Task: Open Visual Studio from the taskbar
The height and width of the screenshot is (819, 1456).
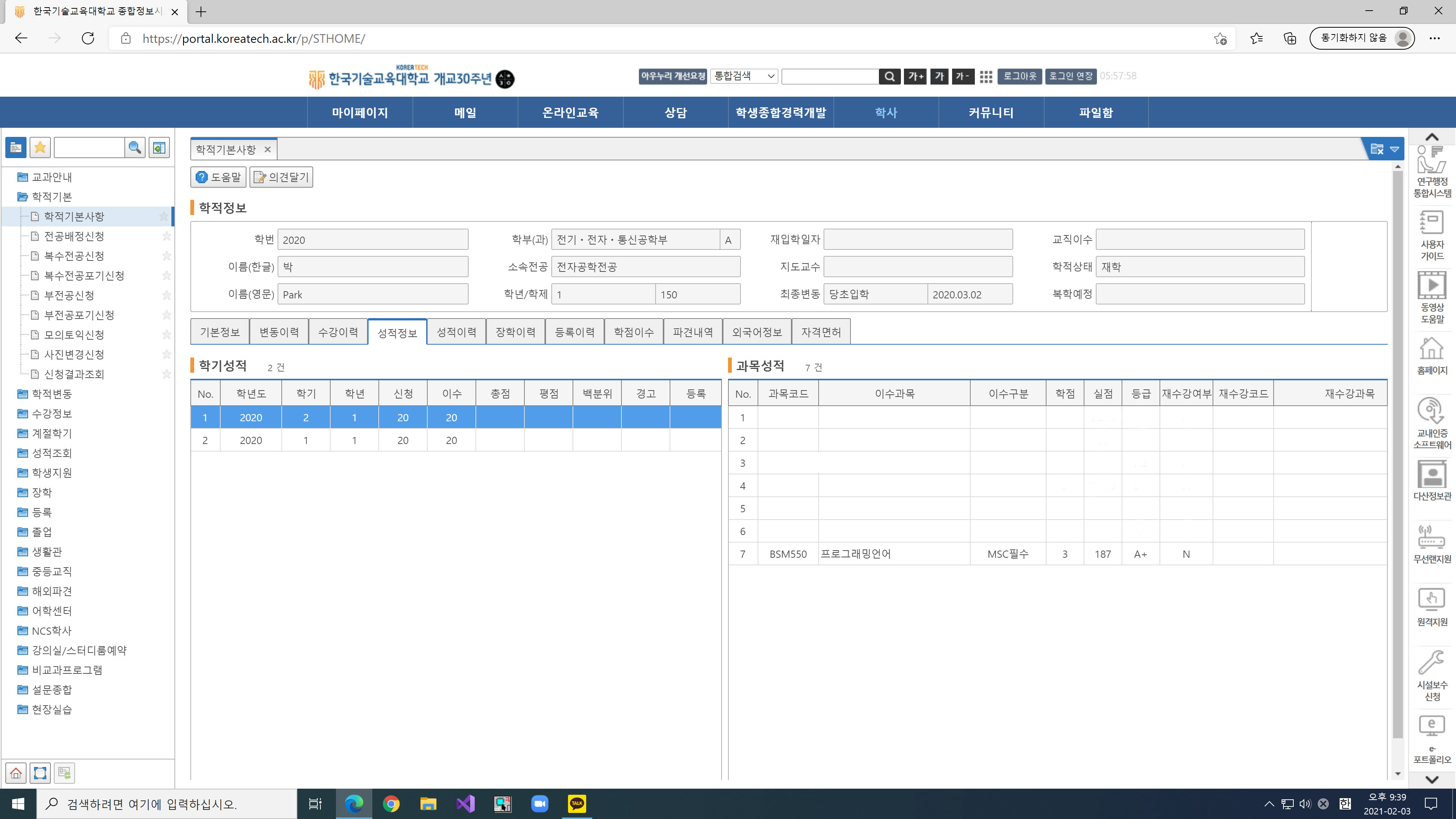Action: click(465, 804)
